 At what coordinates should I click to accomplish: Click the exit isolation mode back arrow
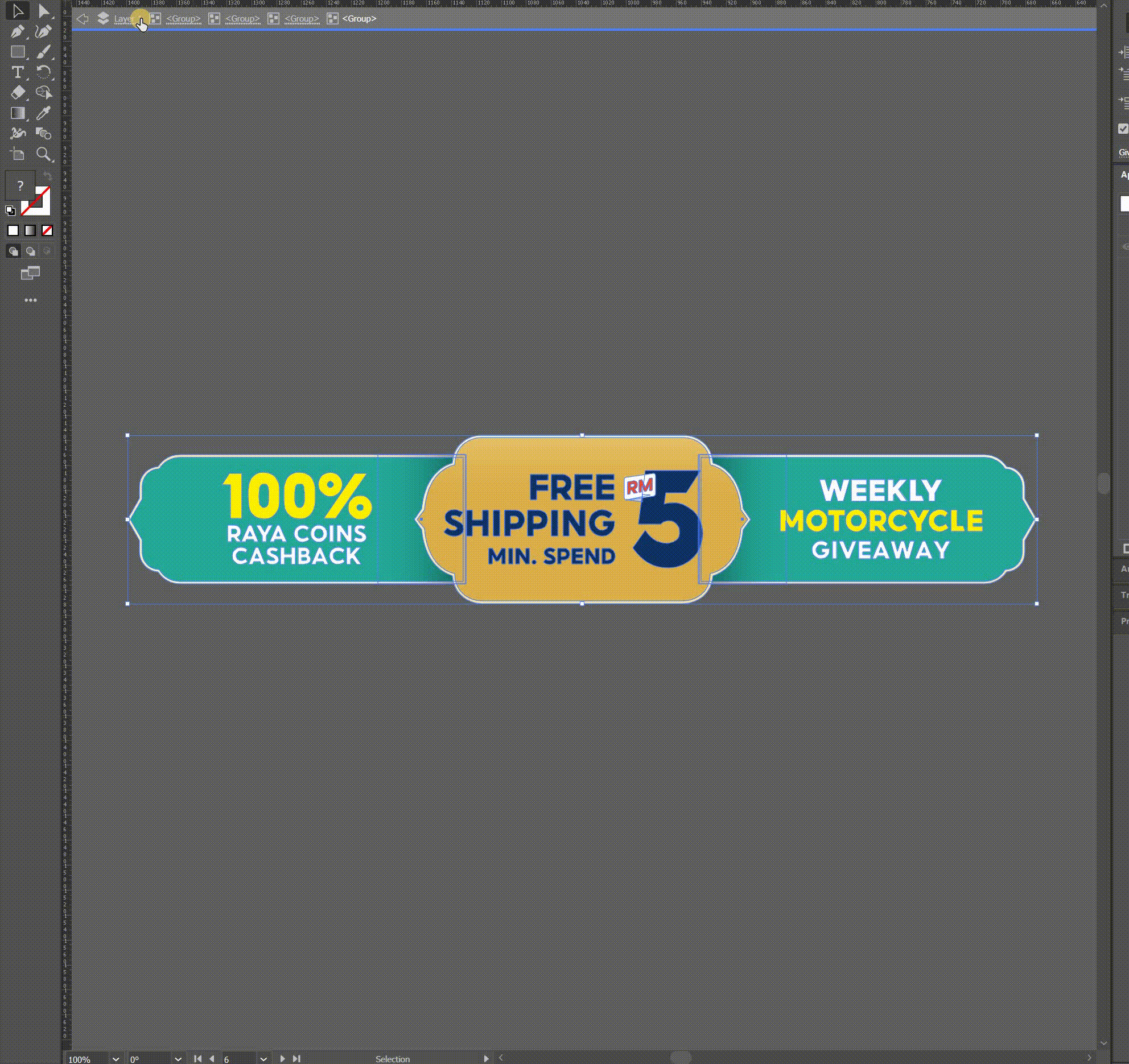point(83,19)
